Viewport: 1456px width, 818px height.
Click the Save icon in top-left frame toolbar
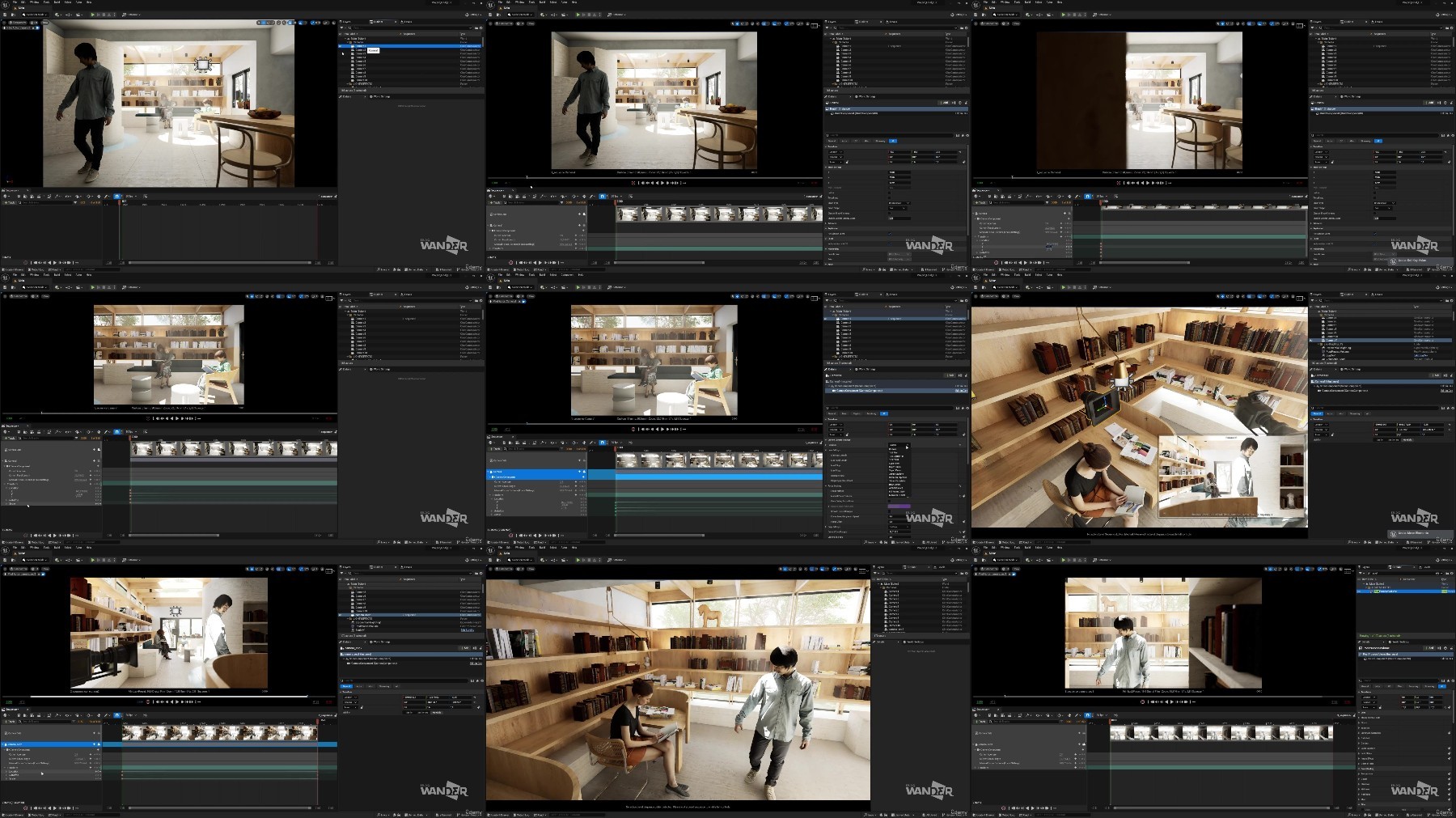point(5,15)
